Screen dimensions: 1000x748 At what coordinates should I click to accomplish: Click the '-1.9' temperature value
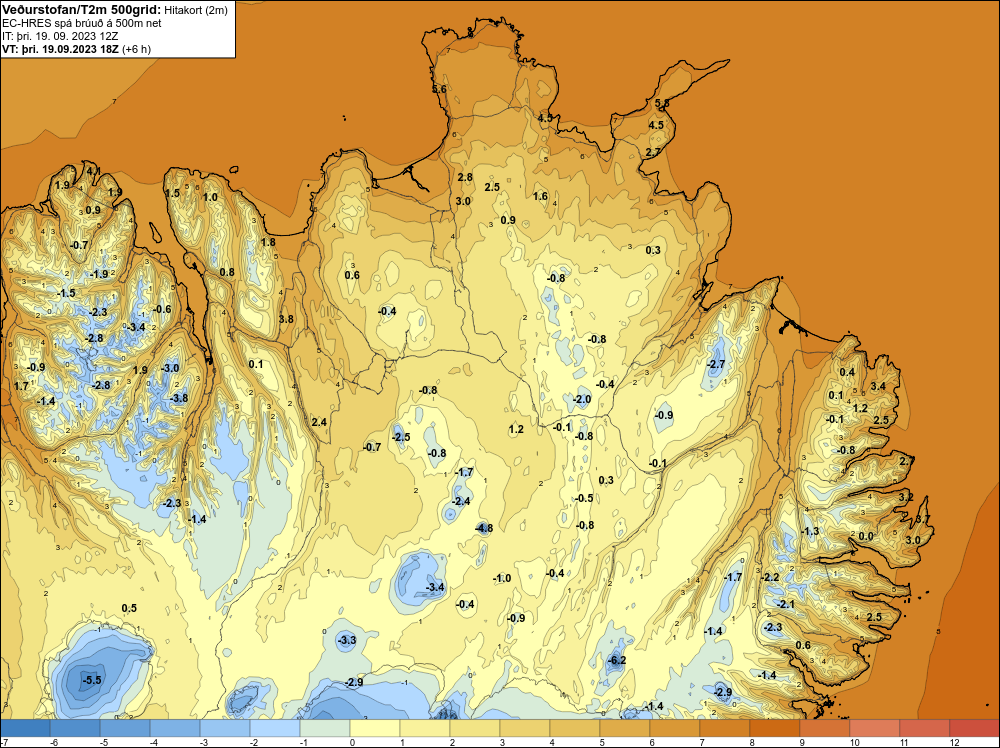tap(99, 274)
